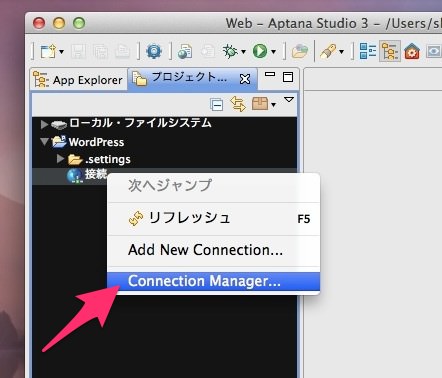
Task: Click the green Run button
Action: (260, 51)
